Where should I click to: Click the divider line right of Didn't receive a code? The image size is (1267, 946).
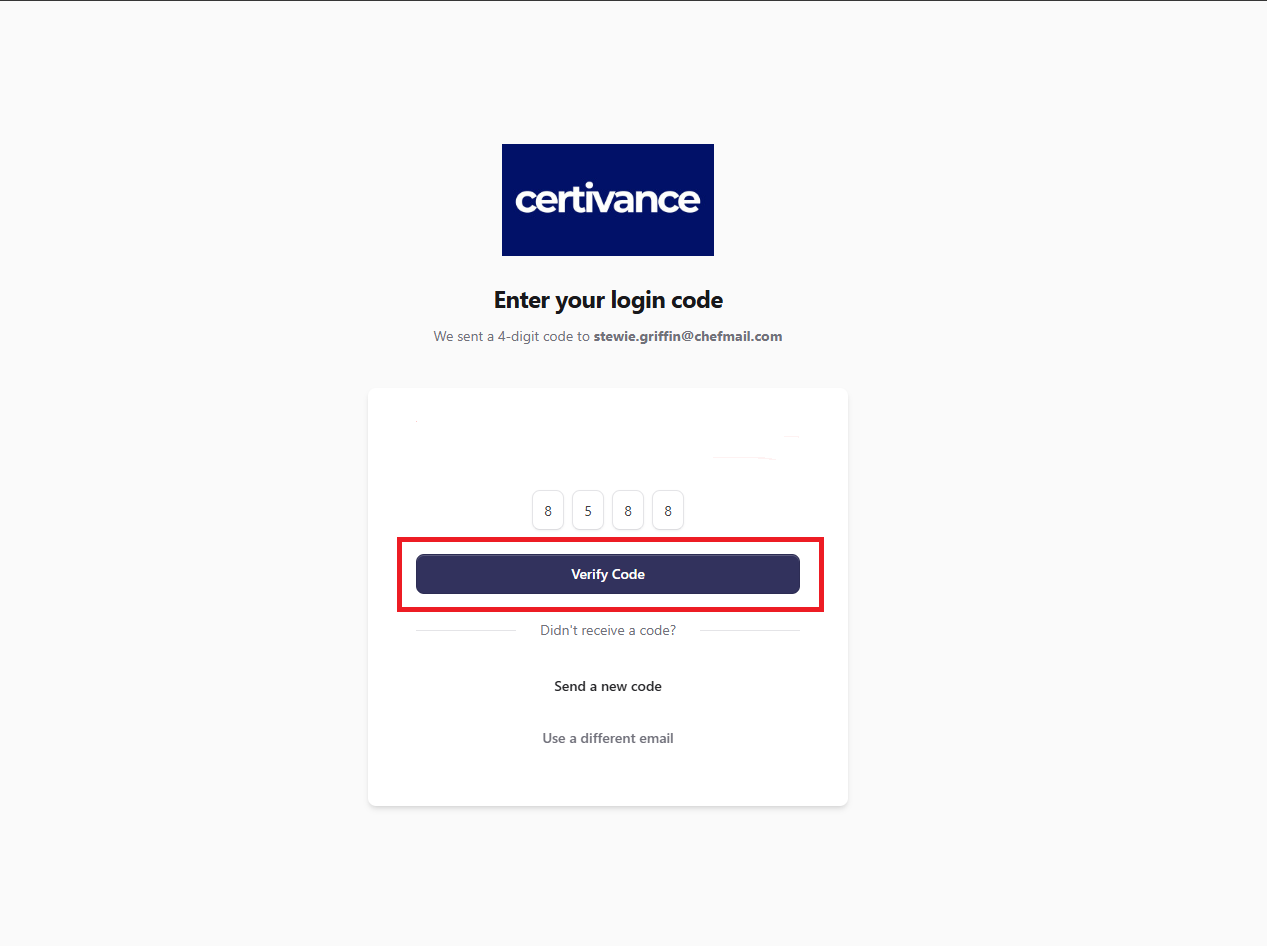click(750, 630)
